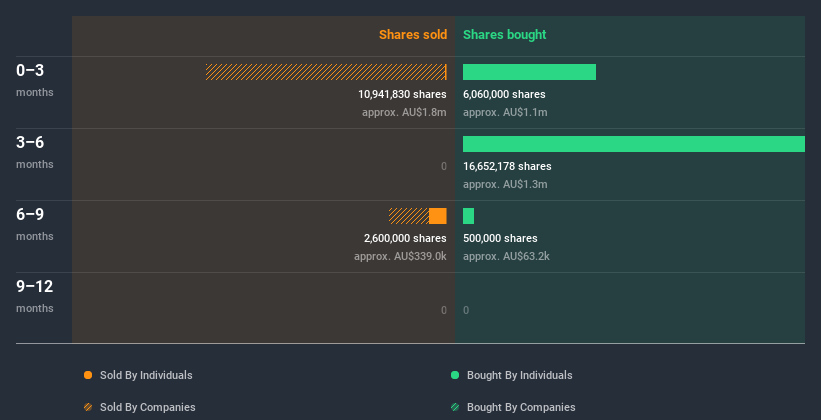
Task: Click the 16,652,178 shares value
Action: pyautogui.click(x=507, y=166)
